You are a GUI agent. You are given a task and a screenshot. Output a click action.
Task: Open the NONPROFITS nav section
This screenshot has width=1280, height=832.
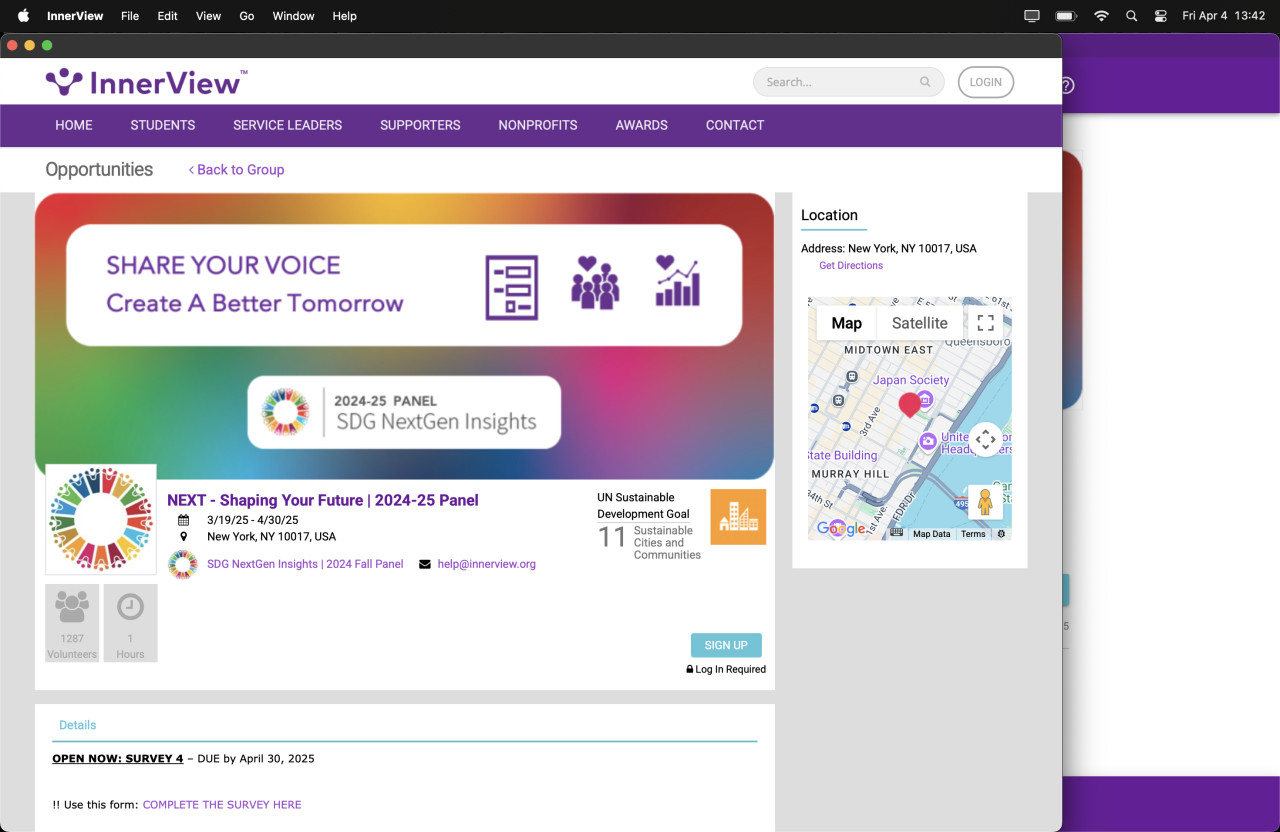538,125
